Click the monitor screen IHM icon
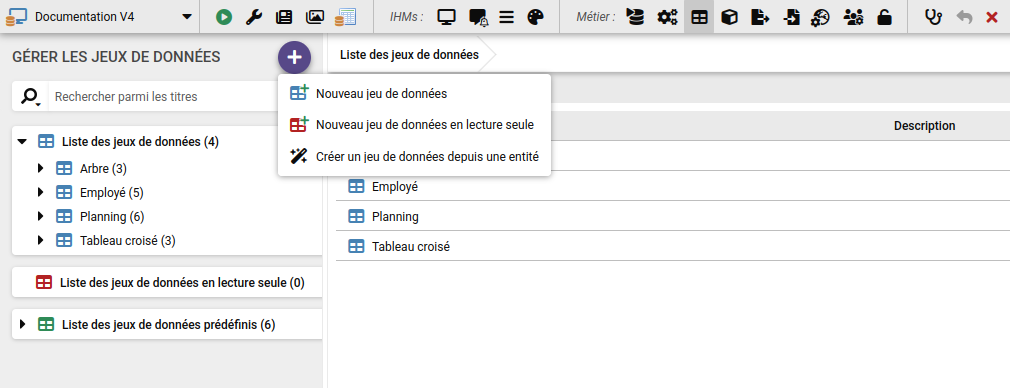1010x388 pixels. tap(446, 17)
